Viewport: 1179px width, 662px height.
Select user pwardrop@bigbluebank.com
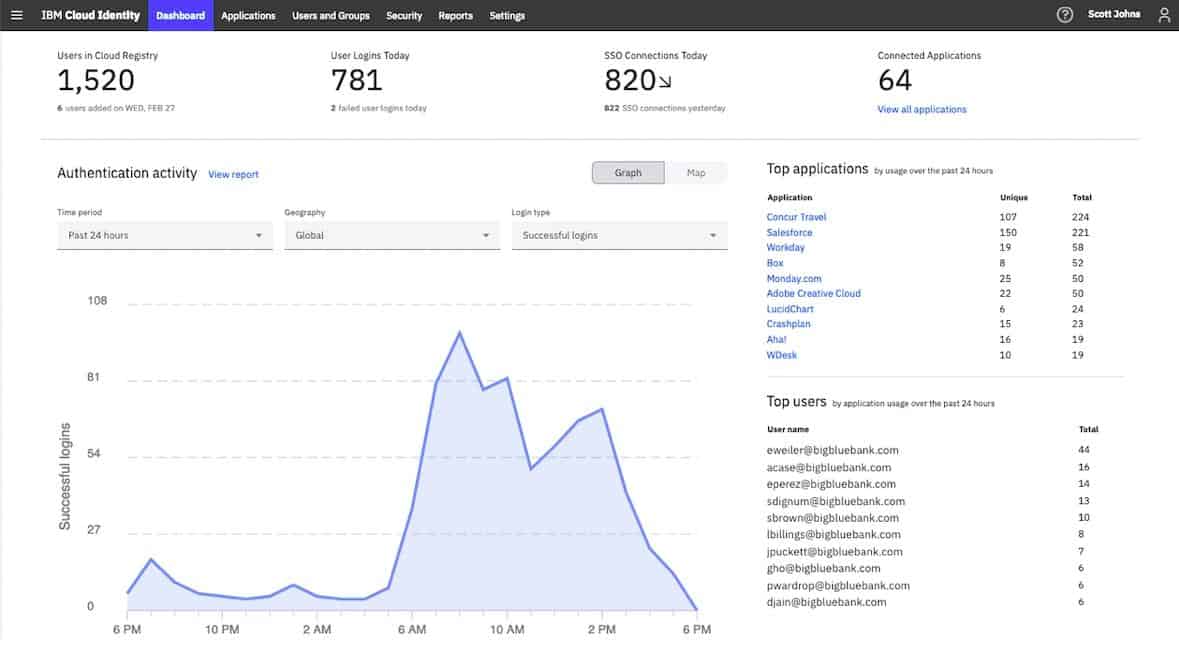[x=838, y=585]
